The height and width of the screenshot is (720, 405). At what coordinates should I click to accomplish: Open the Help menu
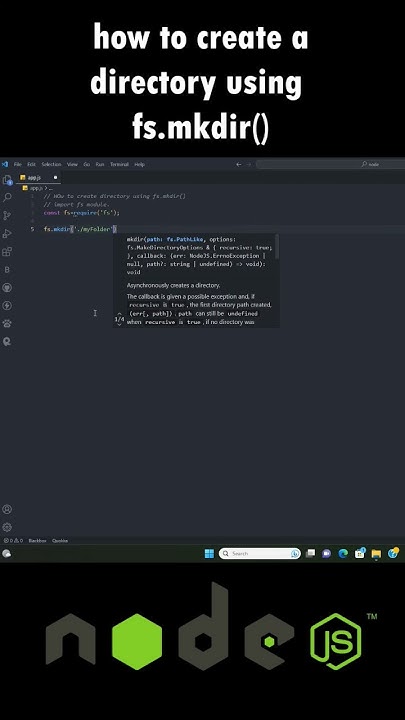140,164
